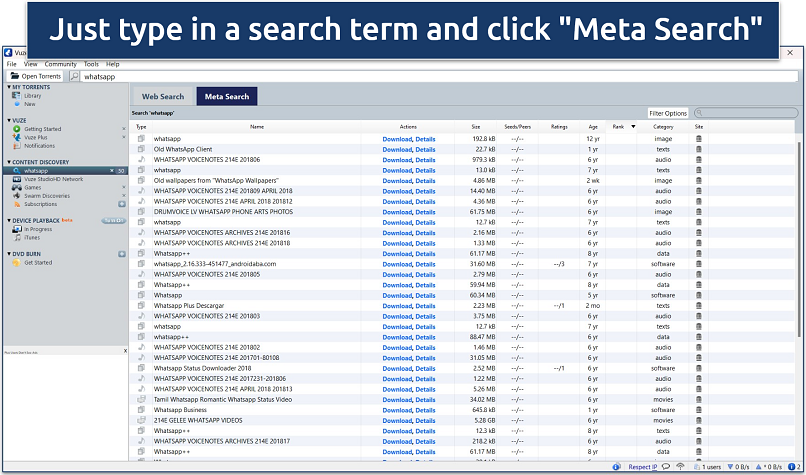806x475 pixels.
Task: Download Whatsapp Status Downloader 2018
Action: [397, 369]
